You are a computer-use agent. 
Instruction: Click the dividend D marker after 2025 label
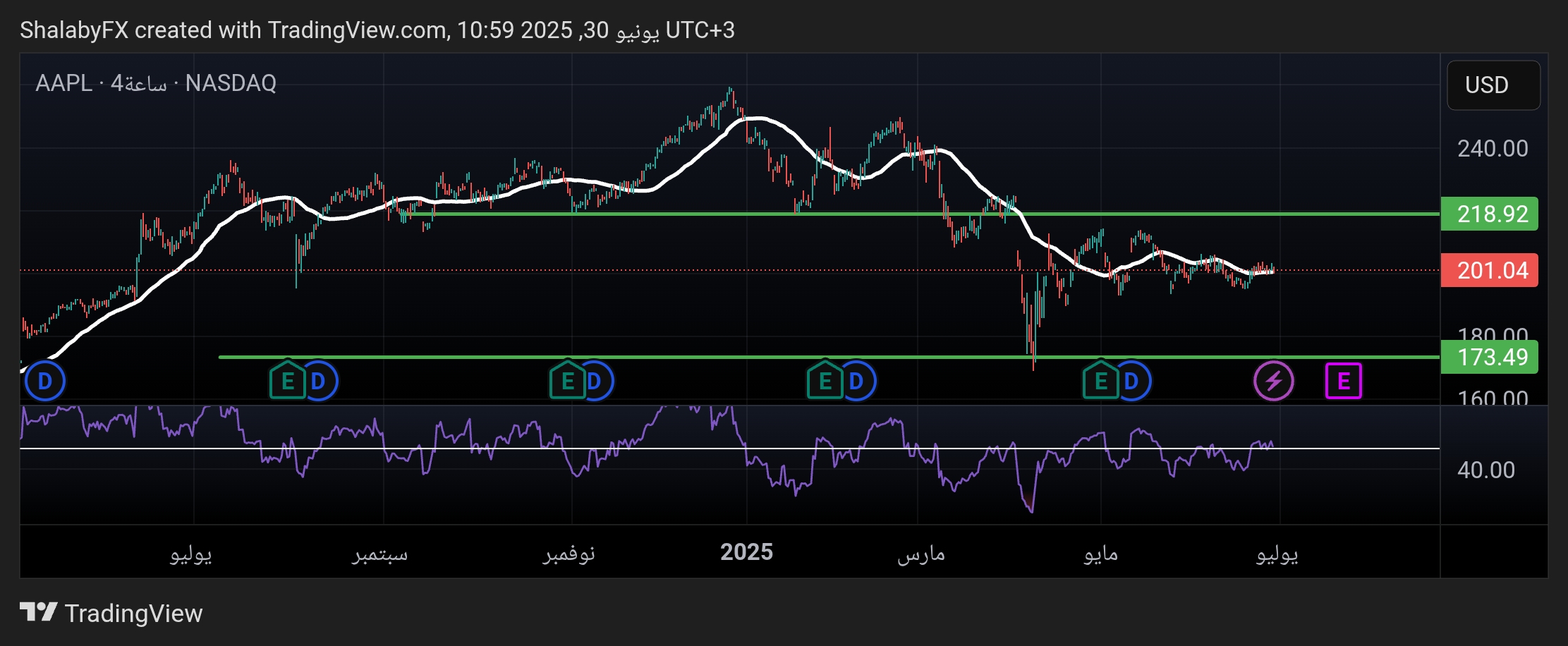click(857, 382)
